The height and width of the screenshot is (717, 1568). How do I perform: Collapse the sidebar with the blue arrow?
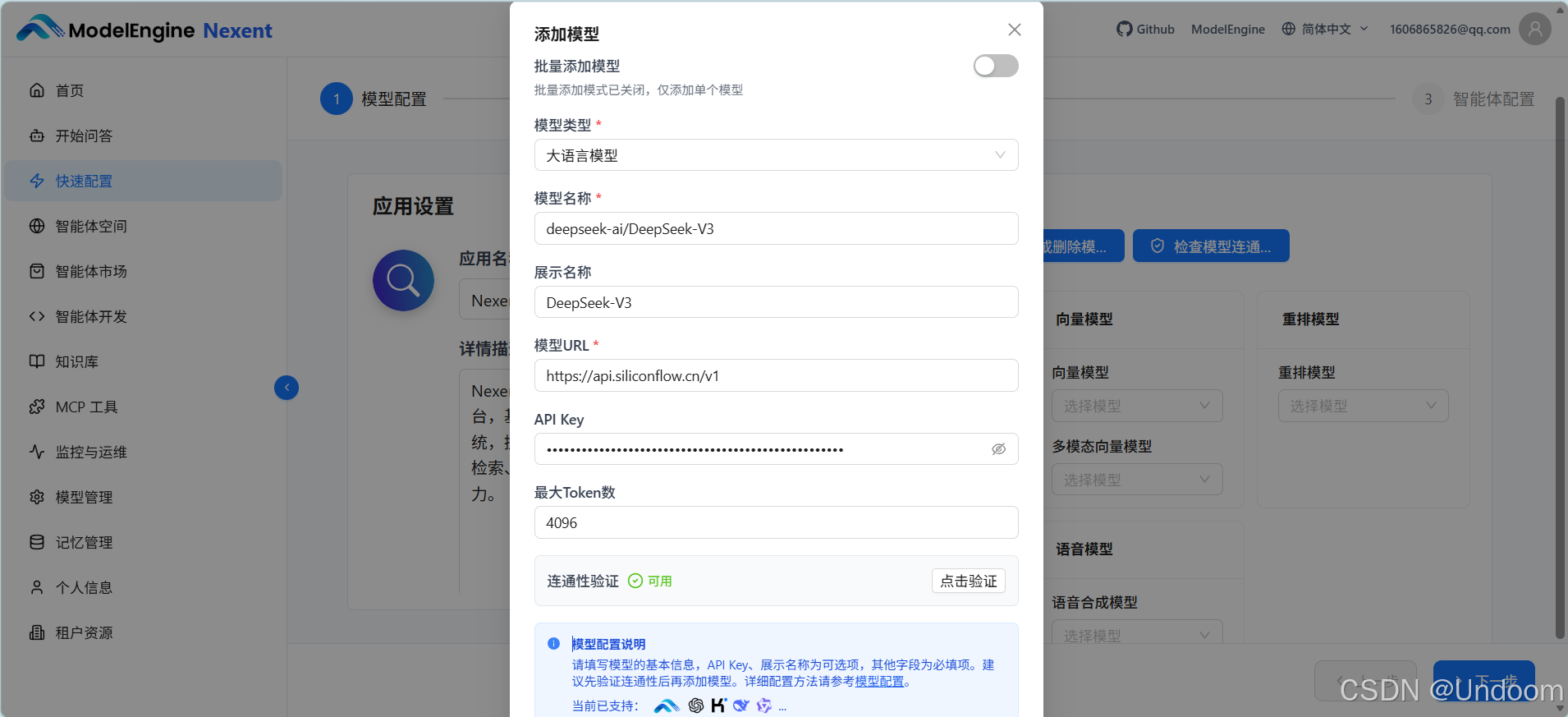coord(287,388)
